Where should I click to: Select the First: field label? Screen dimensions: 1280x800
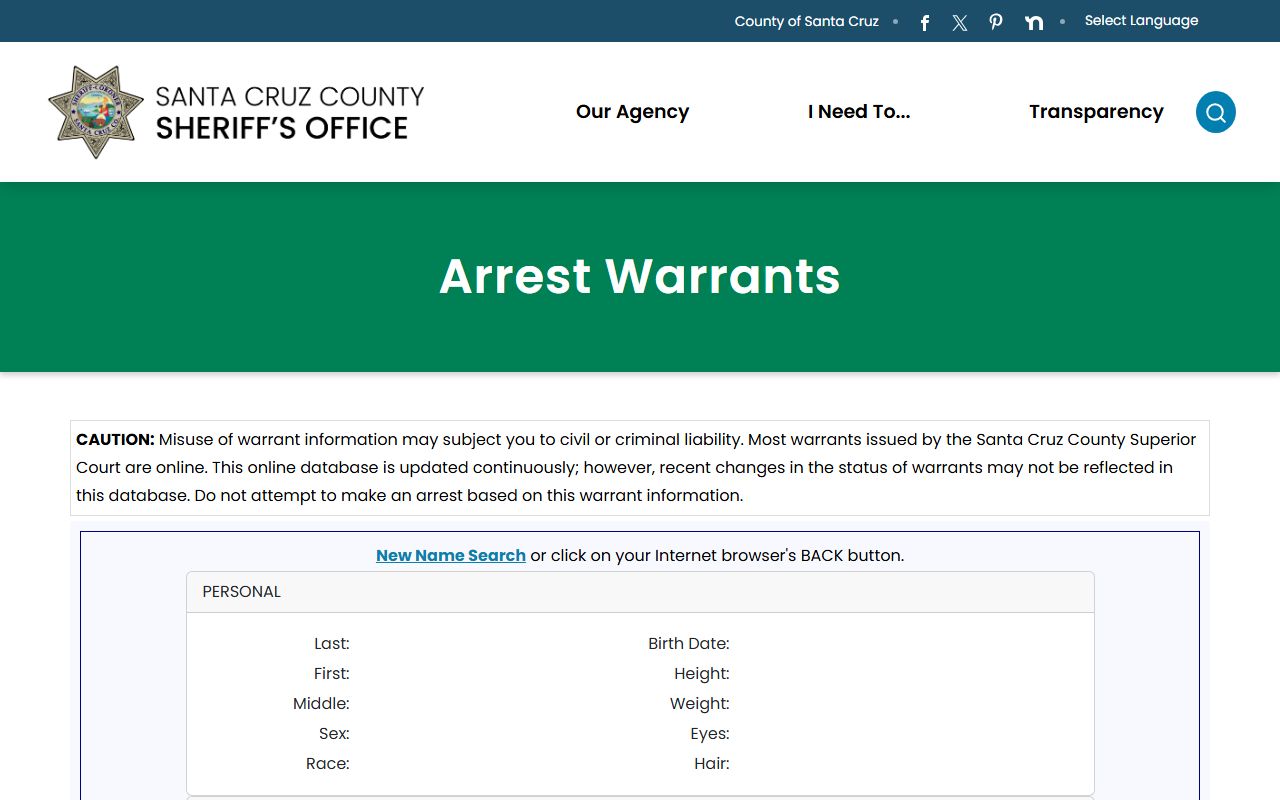click(332, 673)
